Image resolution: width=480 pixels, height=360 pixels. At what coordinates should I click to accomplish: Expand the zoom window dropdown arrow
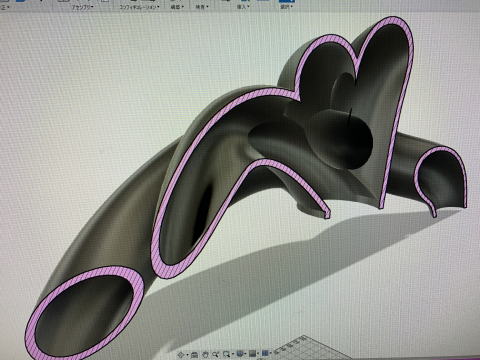coord(233,354)
